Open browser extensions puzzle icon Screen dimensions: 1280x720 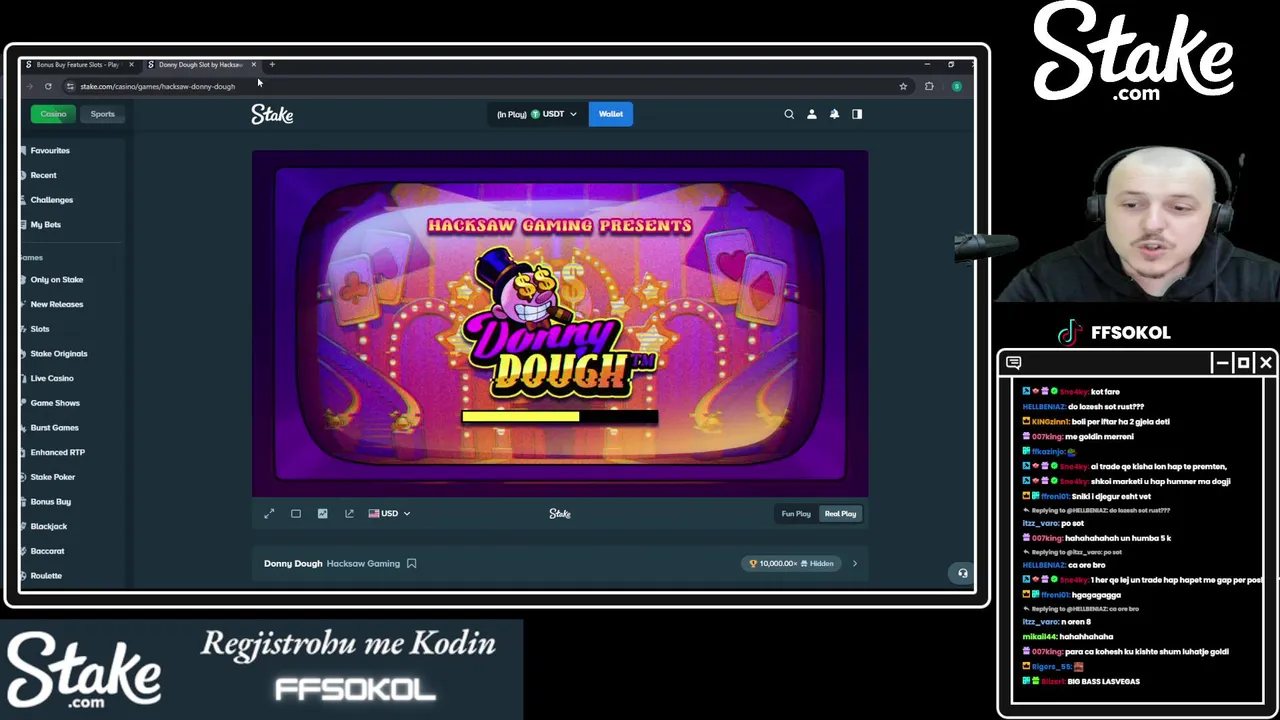(x=929, y=86)
